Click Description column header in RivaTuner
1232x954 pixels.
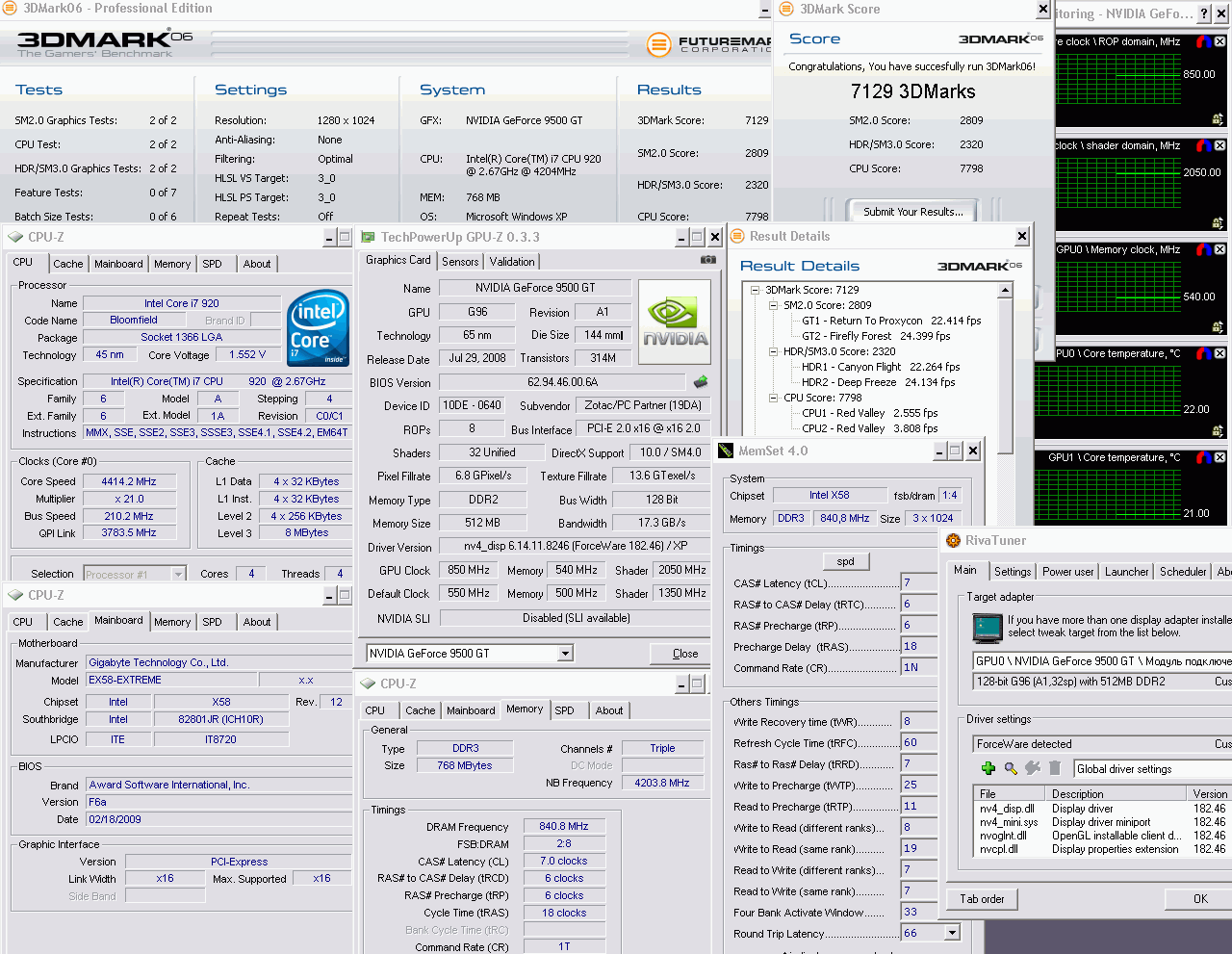1116,794
